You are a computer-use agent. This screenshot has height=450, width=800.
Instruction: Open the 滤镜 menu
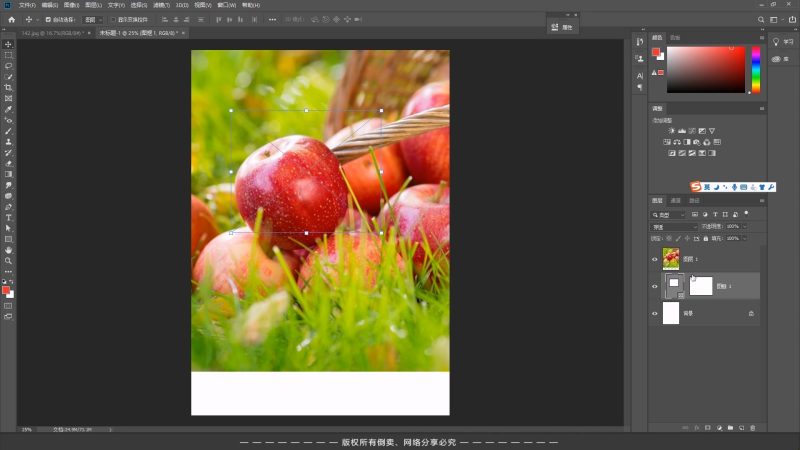click(x=159, y=5)
